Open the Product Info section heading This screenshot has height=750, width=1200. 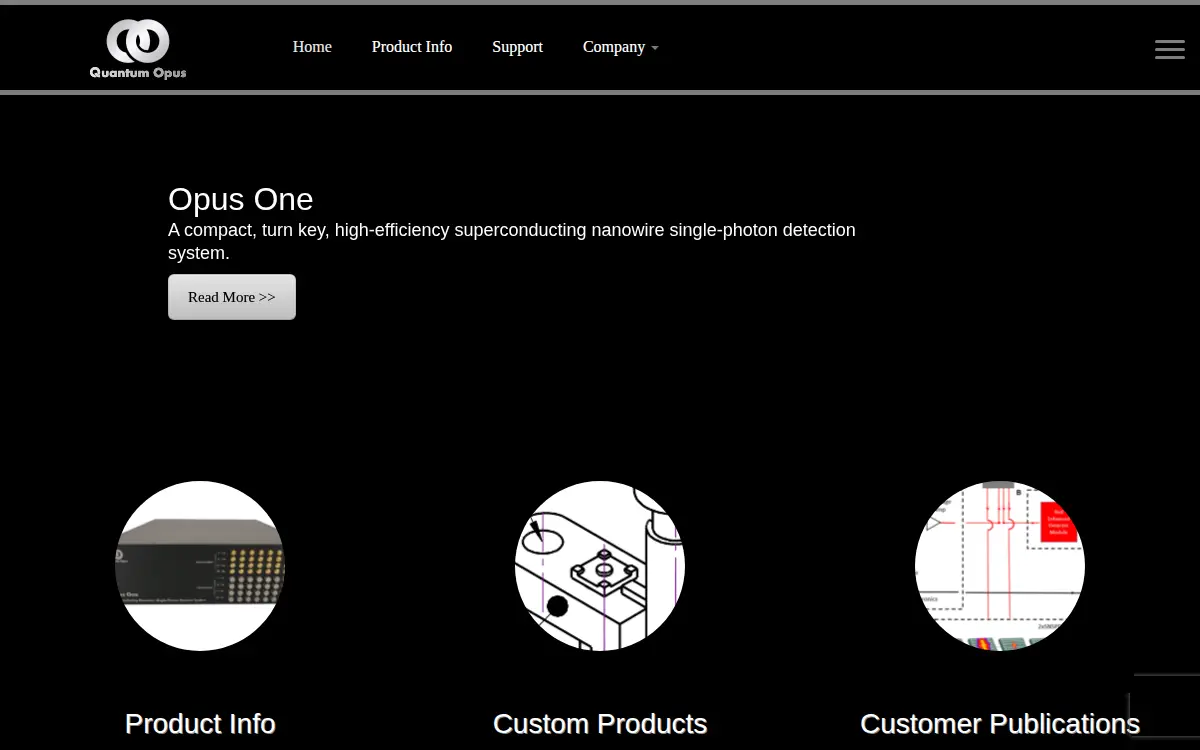pyautogui.click(x=200, y=724)
